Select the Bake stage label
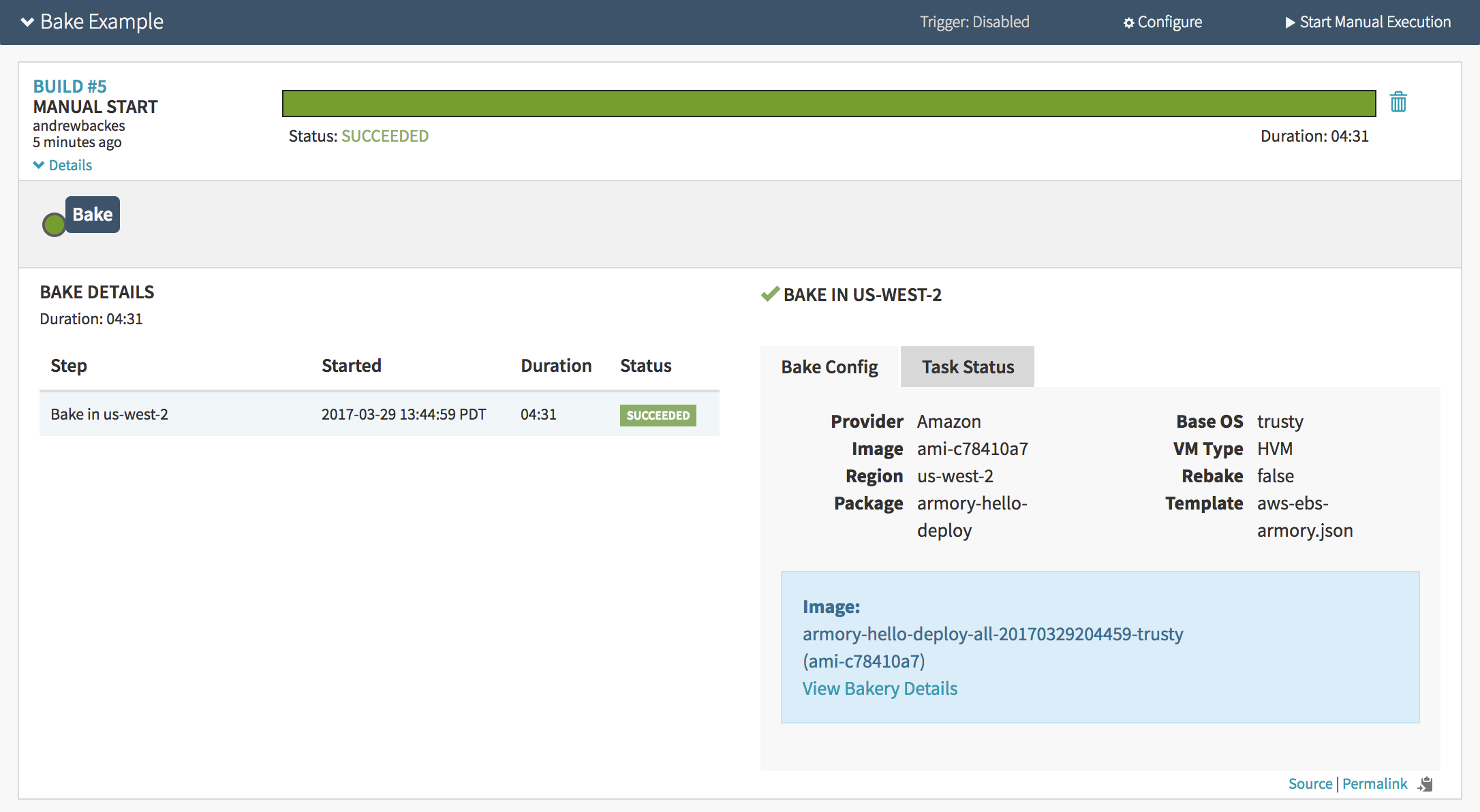 [93, 215]
